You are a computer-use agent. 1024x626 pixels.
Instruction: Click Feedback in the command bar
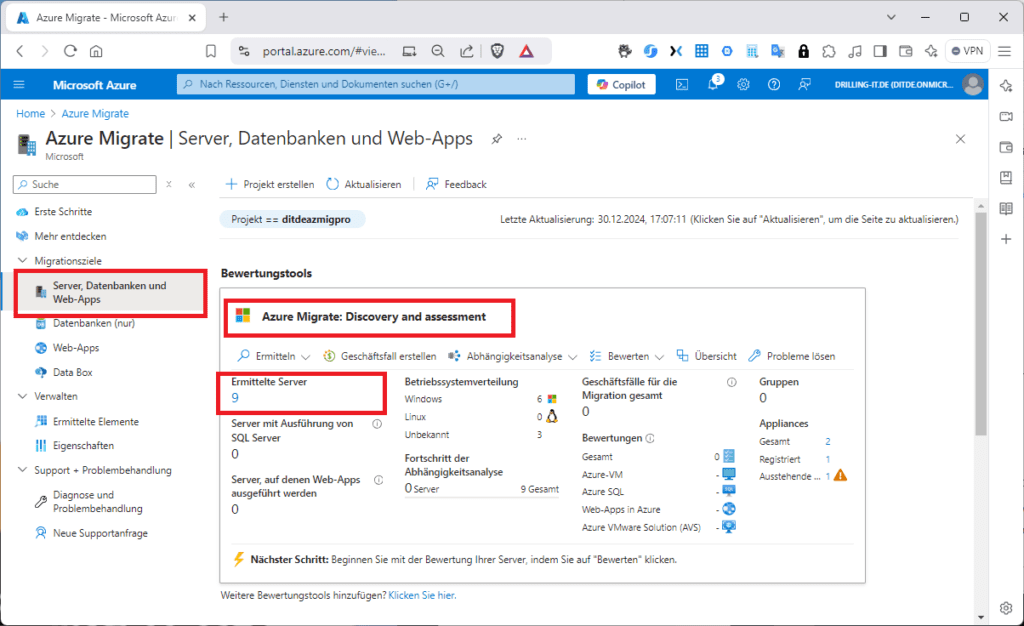456,185
